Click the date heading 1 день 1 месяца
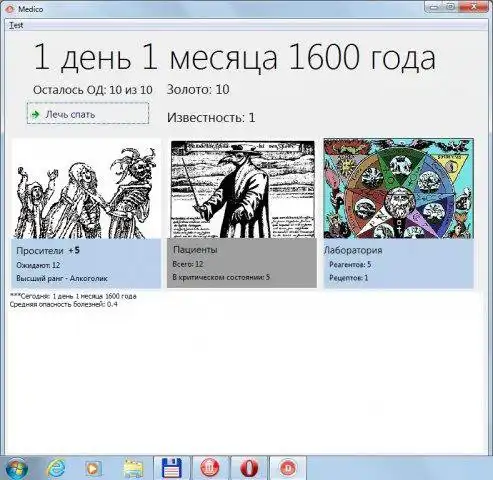Image resolution: width=493 pixels, height=480 pixels. point(234,58)
